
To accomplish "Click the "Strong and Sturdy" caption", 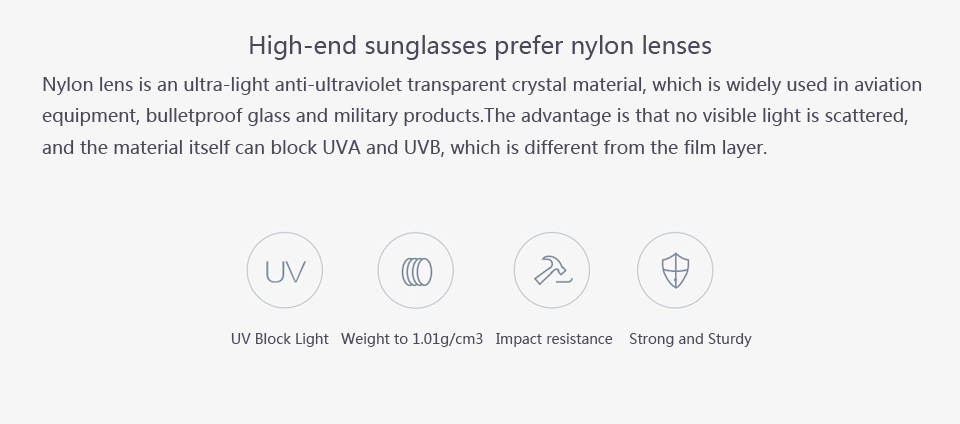I will pyautogui.click(x=690, y=339).
